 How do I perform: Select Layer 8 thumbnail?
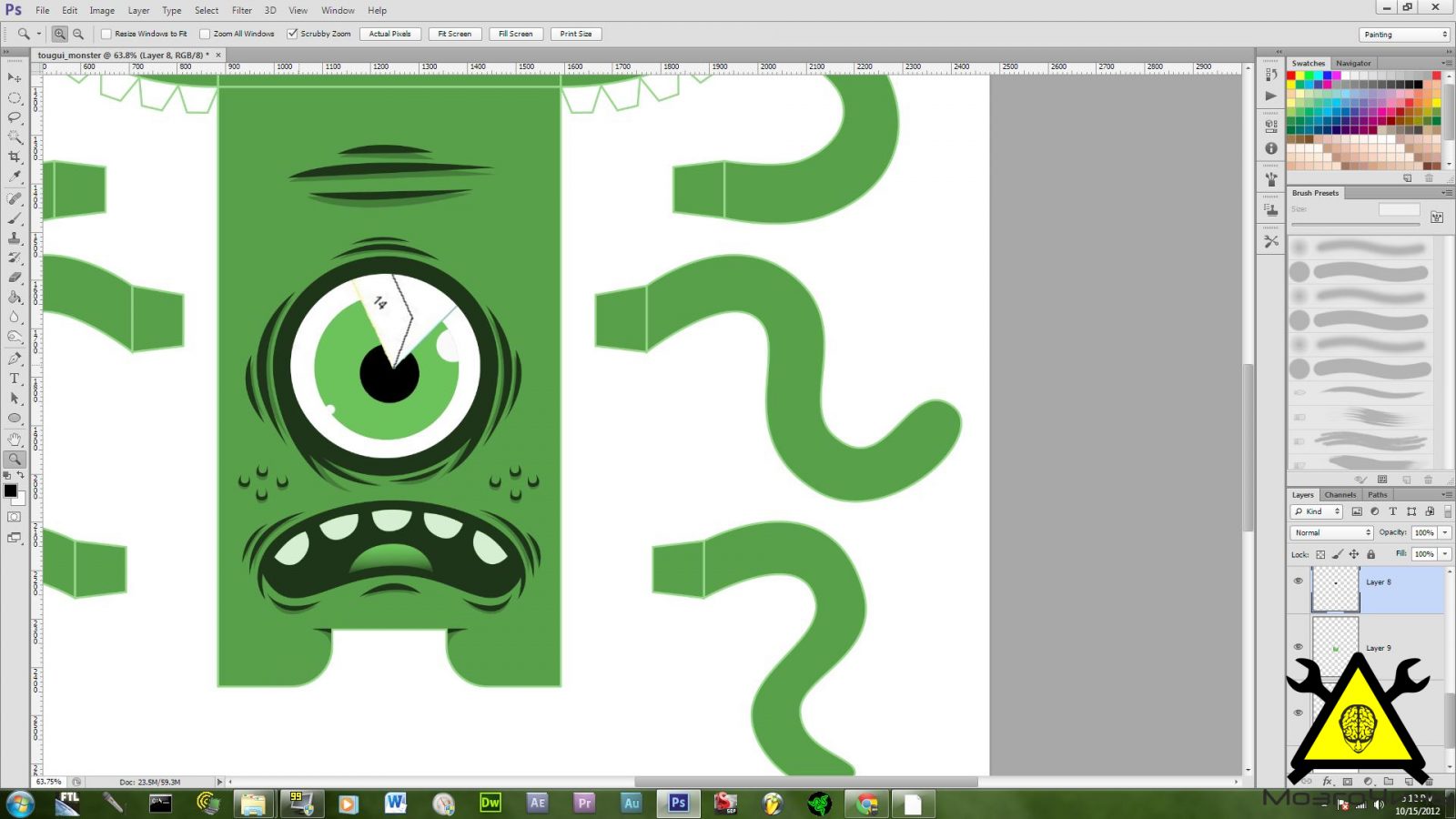coord(1335,590)
